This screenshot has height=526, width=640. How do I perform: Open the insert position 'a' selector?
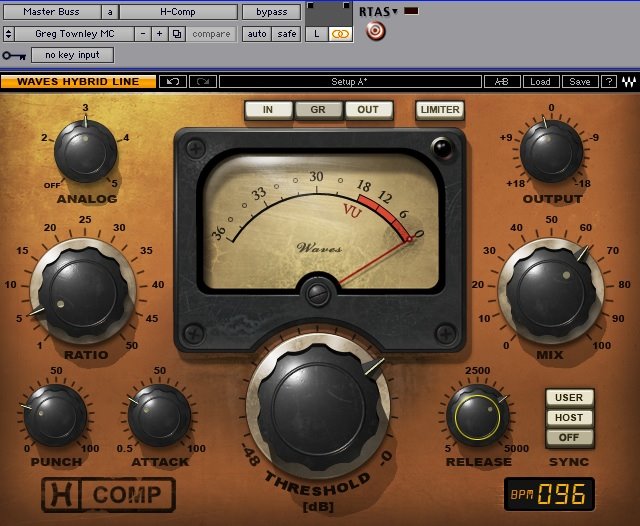[110, 12]
